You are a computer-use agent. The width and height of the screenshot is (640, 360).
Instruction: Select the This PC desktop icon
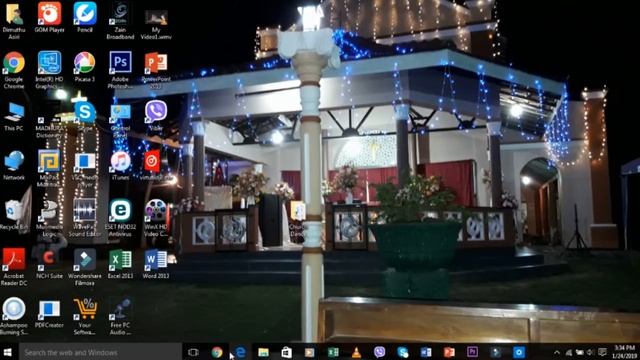coord(14,116)
